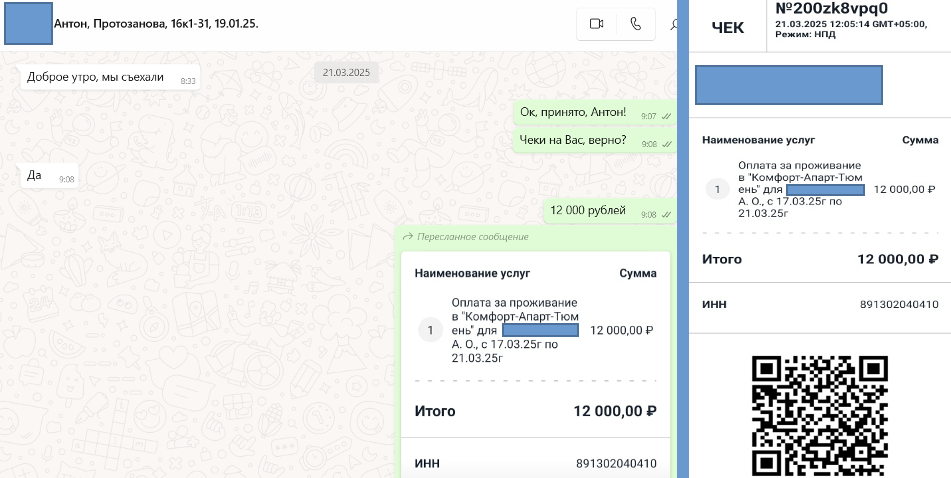Viewport: 951px width, 478px height.
Task: Click read checkmarks on 'Ок, принято, Антон!'
Action: click(667, 116)
